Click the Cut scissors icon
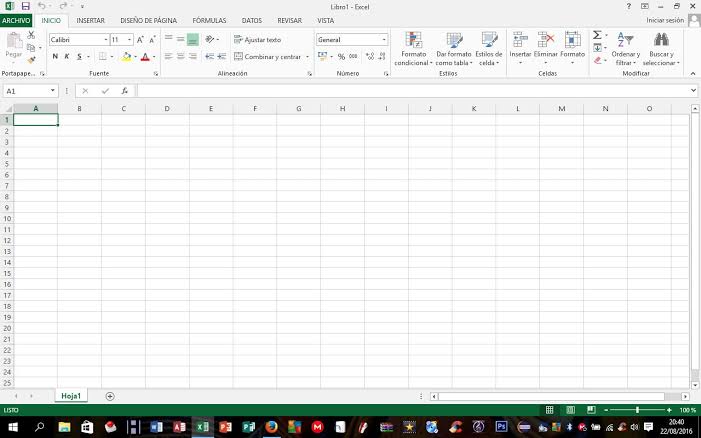The image size is (701, 438). (31, 35)
